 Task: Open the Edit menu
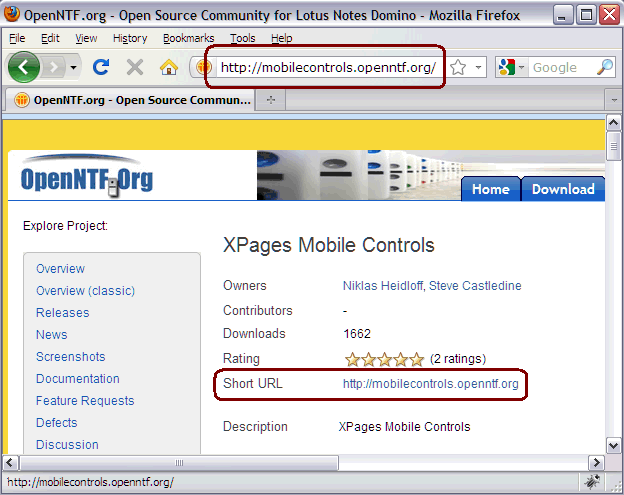(50, 38)
